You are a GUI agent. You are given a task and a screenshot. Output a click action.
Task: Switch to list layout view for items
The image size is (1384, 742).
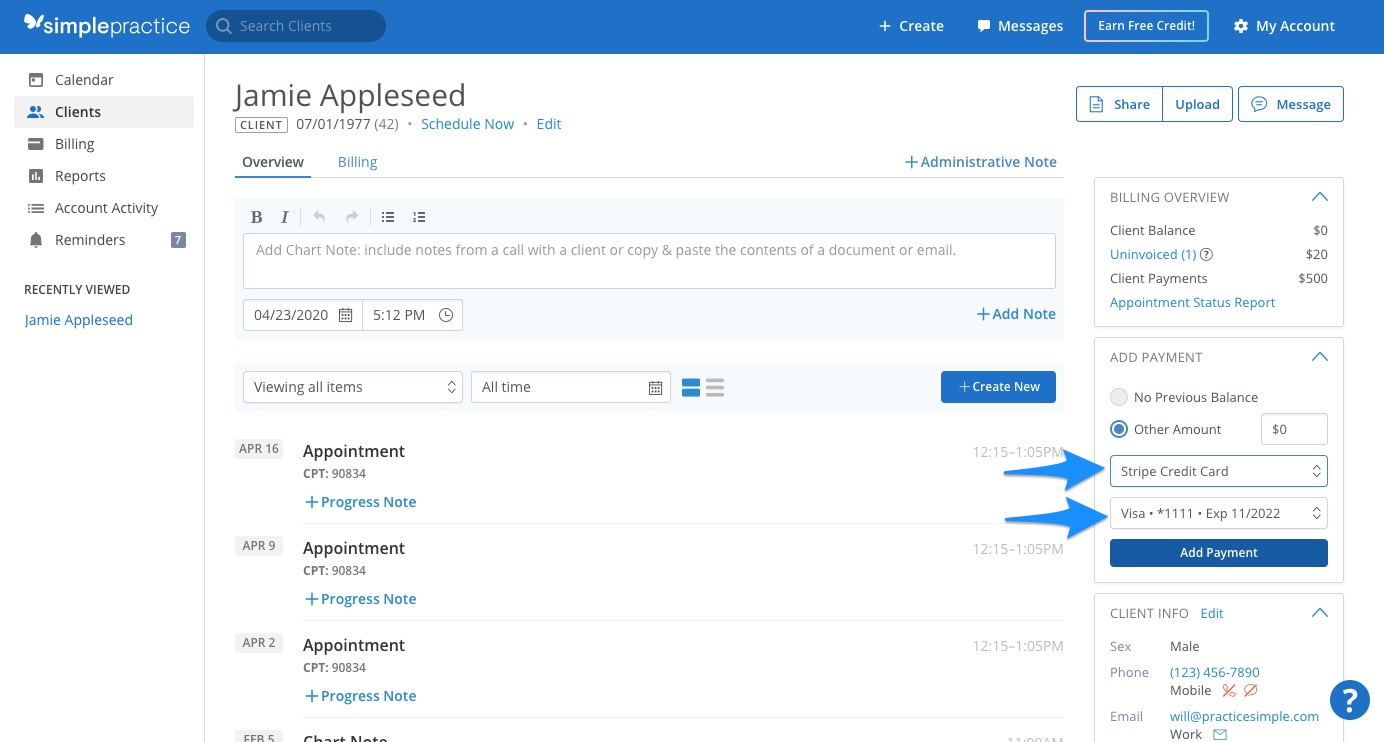pyautogui.click(x=716, y=387)
